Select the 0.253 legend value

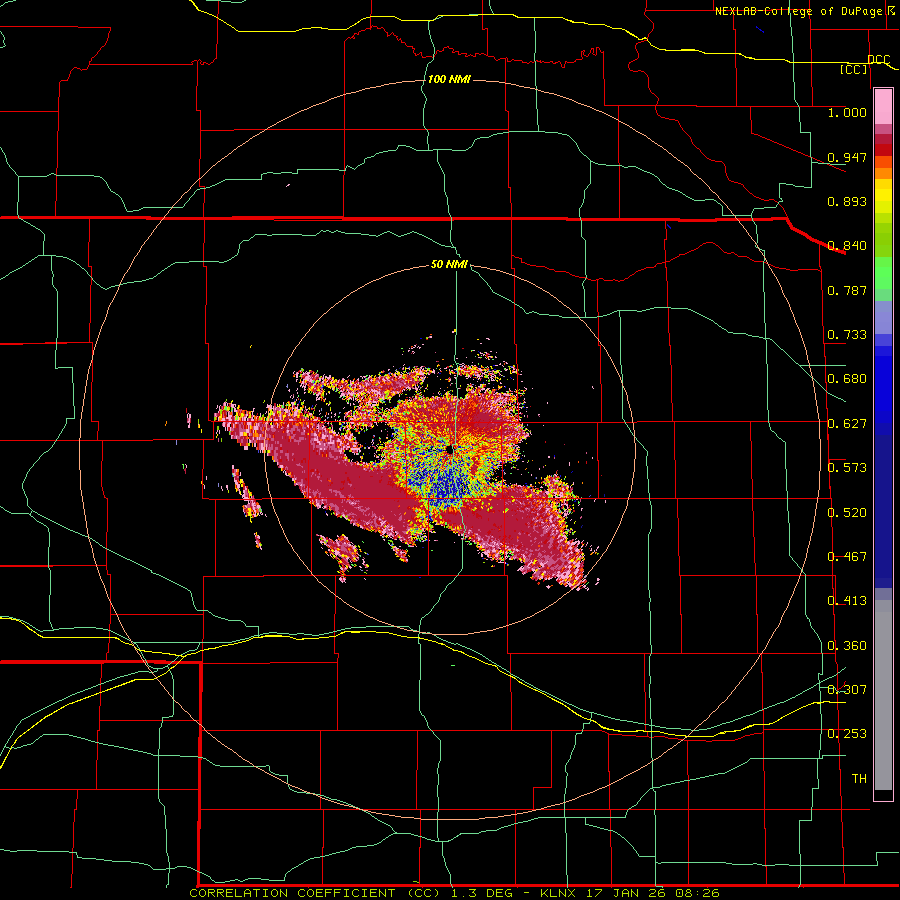[x=847, y=734]
